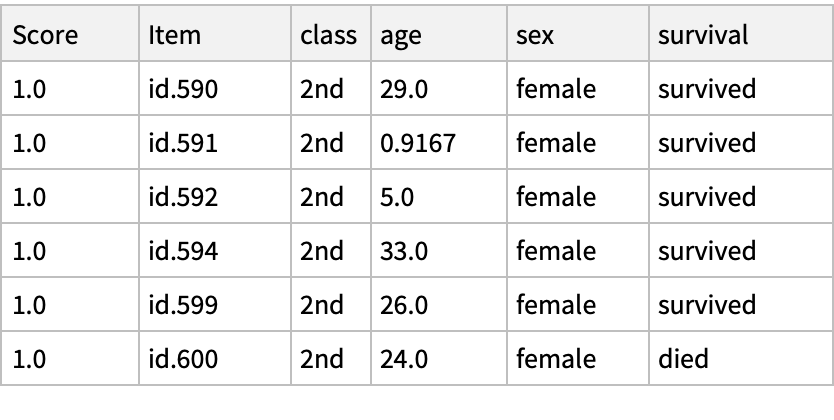Image resolution: width=834 pixels, height=420 pixels.
Task: Select the sex column header
Action: pyautogui.click(x=536, y=35)
